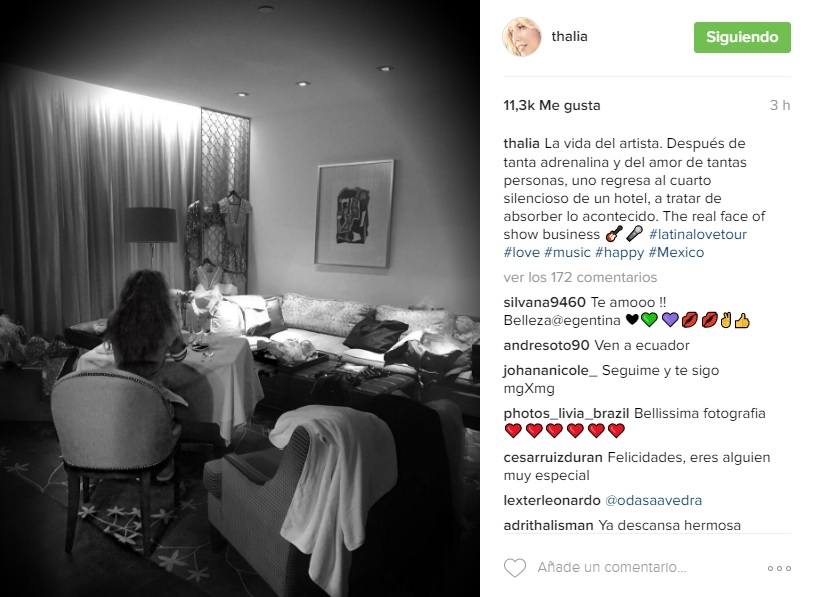Viewport: 819px width, 597px height.
Task: Open cesarruizduran commenter profile
Action: 553,458
